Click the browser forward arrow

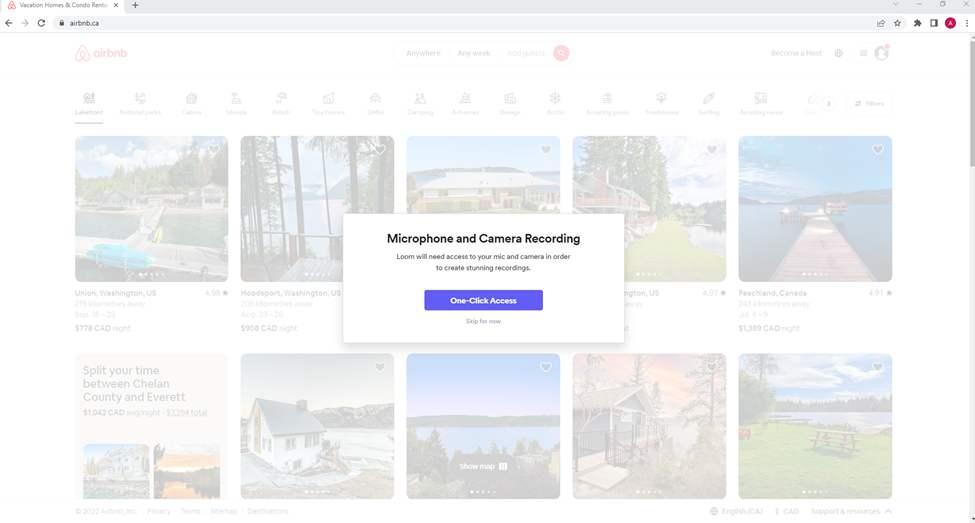25,23
